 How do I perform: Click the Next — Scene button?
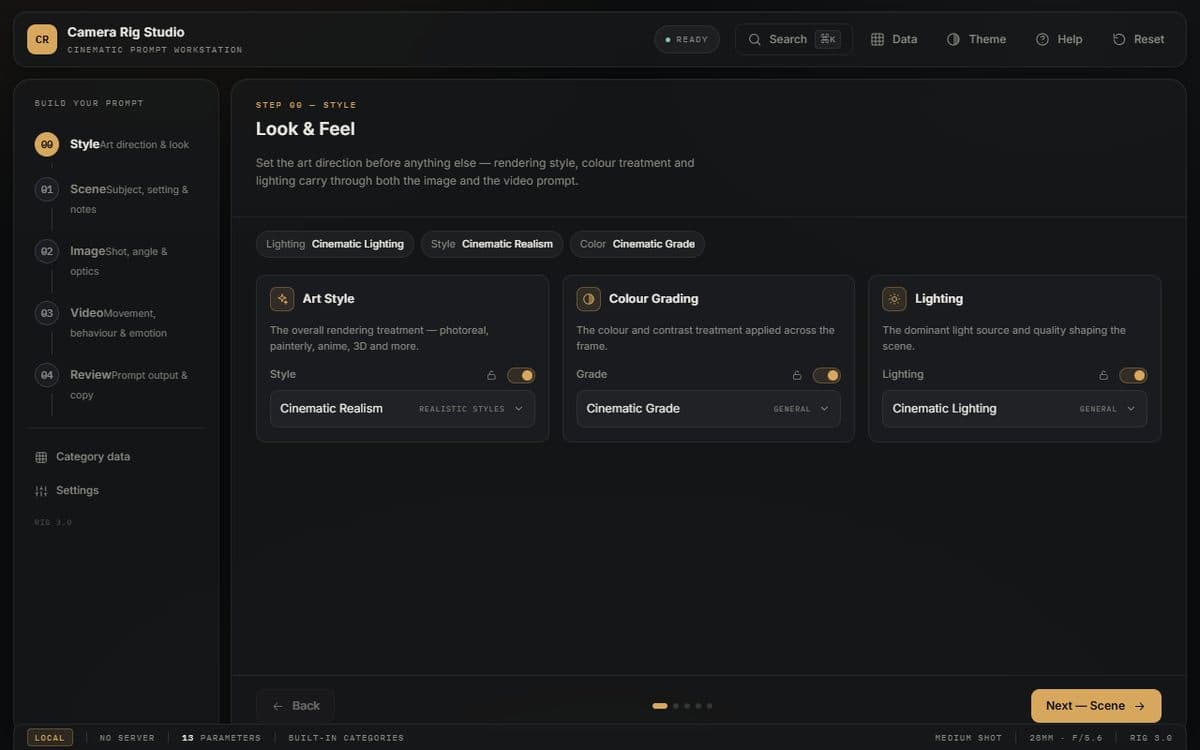[x=1096, y=706]
